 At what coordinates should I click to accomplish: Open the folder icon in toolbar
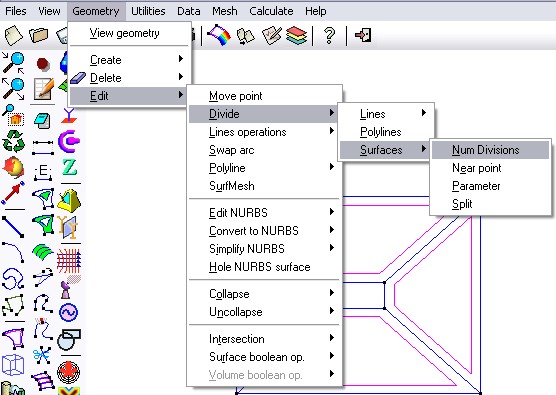38,35
